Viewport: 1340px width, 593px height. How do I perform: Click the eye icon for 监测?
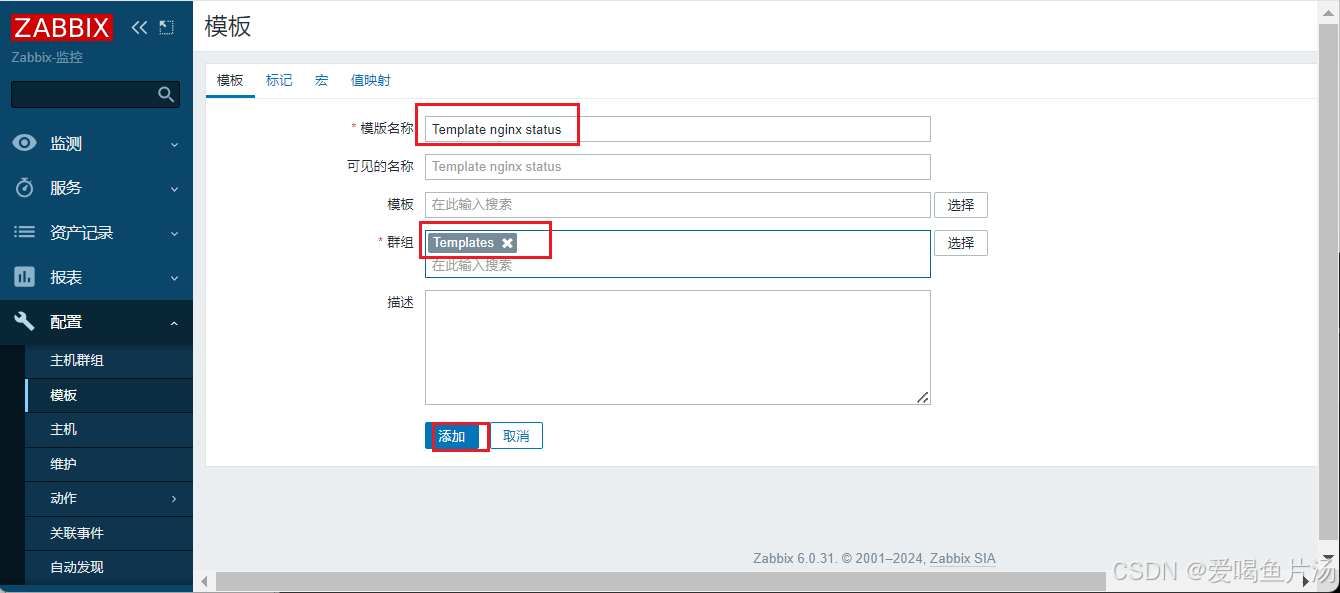pyautogui.click(x=24, y=143)
